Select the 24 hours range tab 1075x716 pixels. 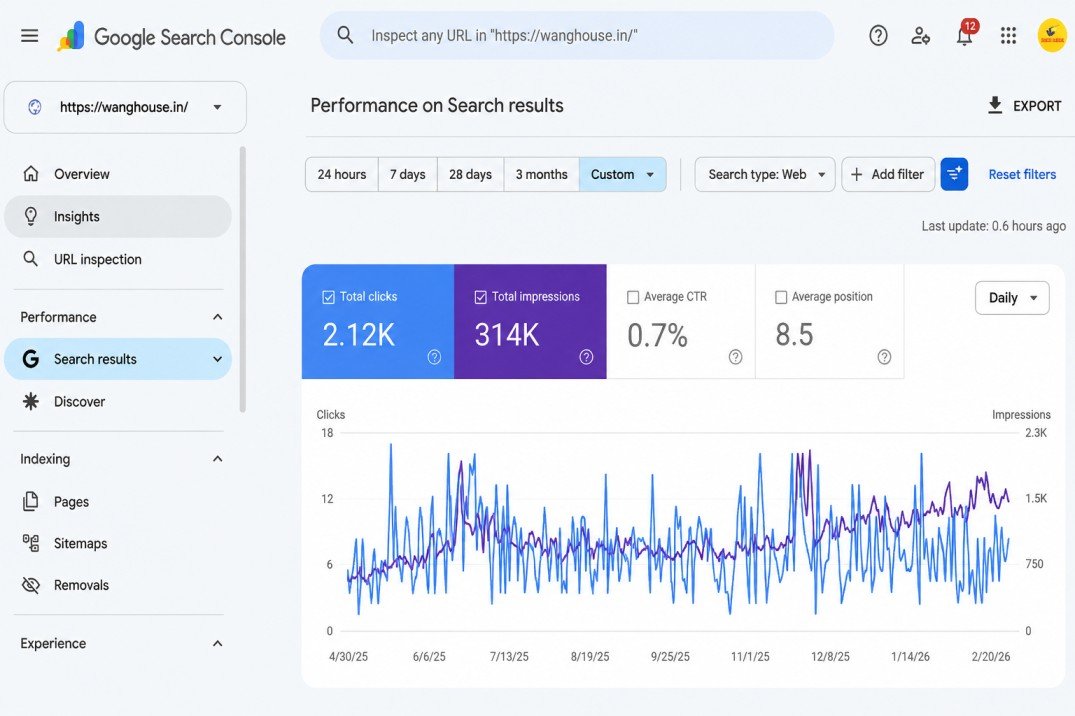pyautogui.click(x=341, y=174)
